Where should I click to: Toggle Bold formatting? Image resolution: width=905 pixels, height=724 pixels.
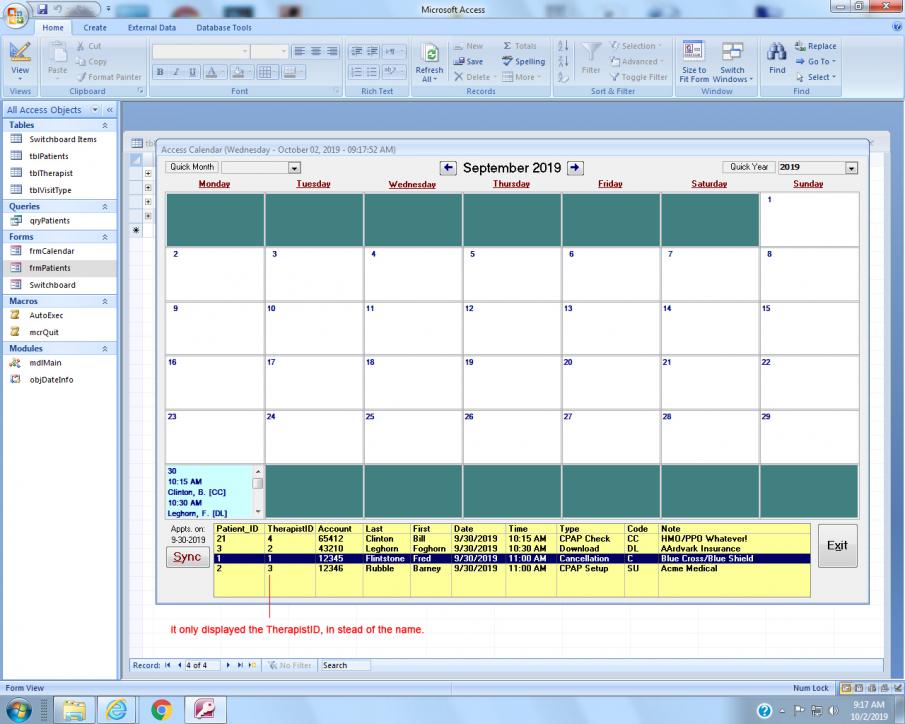click(160, 72)
